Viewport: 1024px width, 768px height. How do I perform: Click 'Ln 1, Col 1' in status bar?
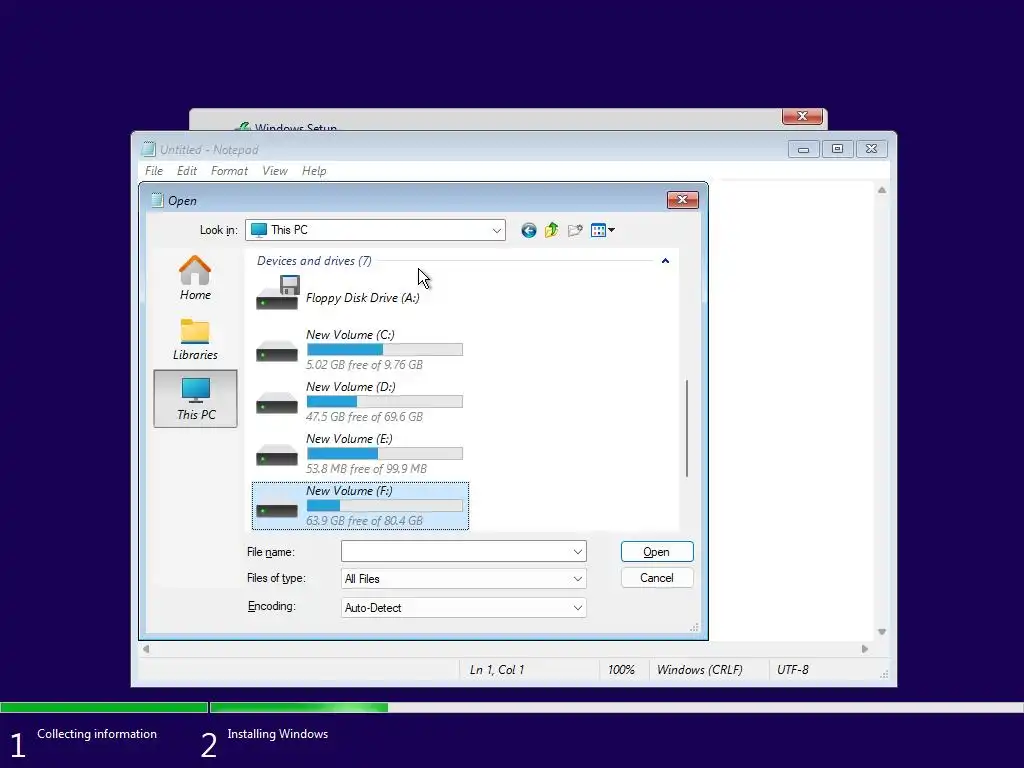click(497, 670)
